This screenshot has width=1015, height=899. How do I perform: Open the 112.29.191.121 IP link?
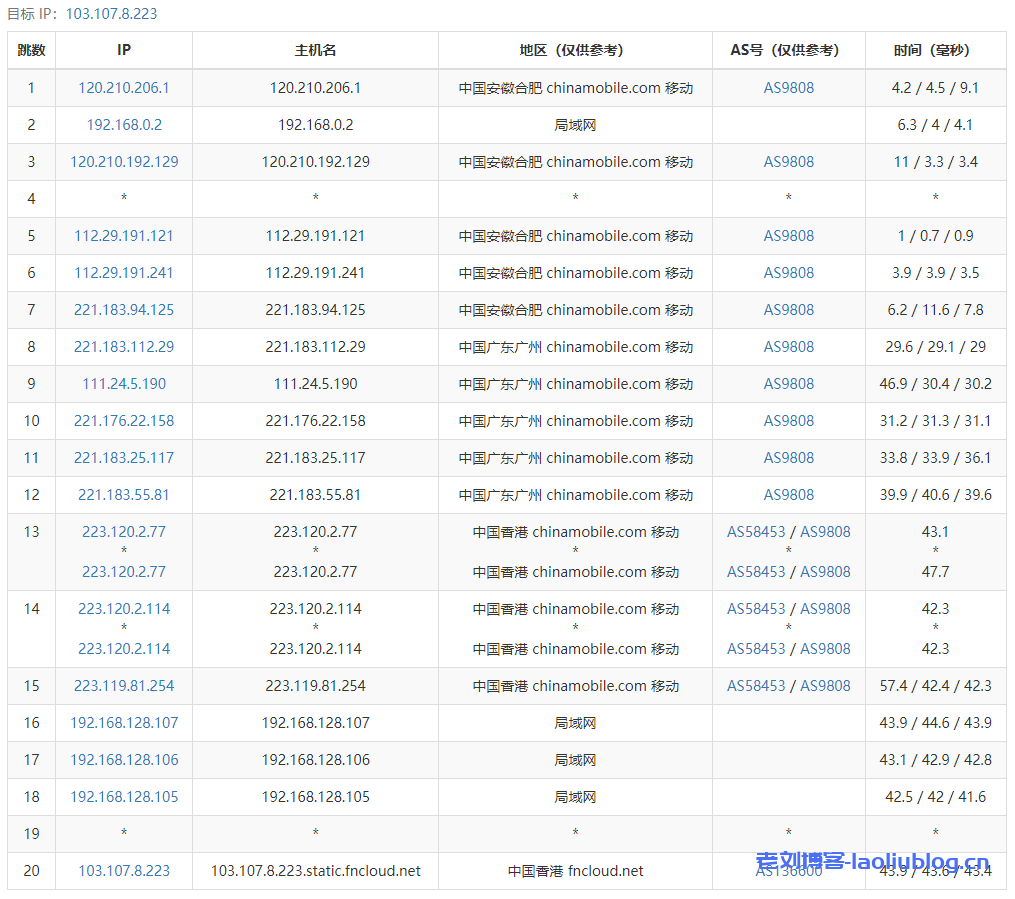click(x=124, y=236)
